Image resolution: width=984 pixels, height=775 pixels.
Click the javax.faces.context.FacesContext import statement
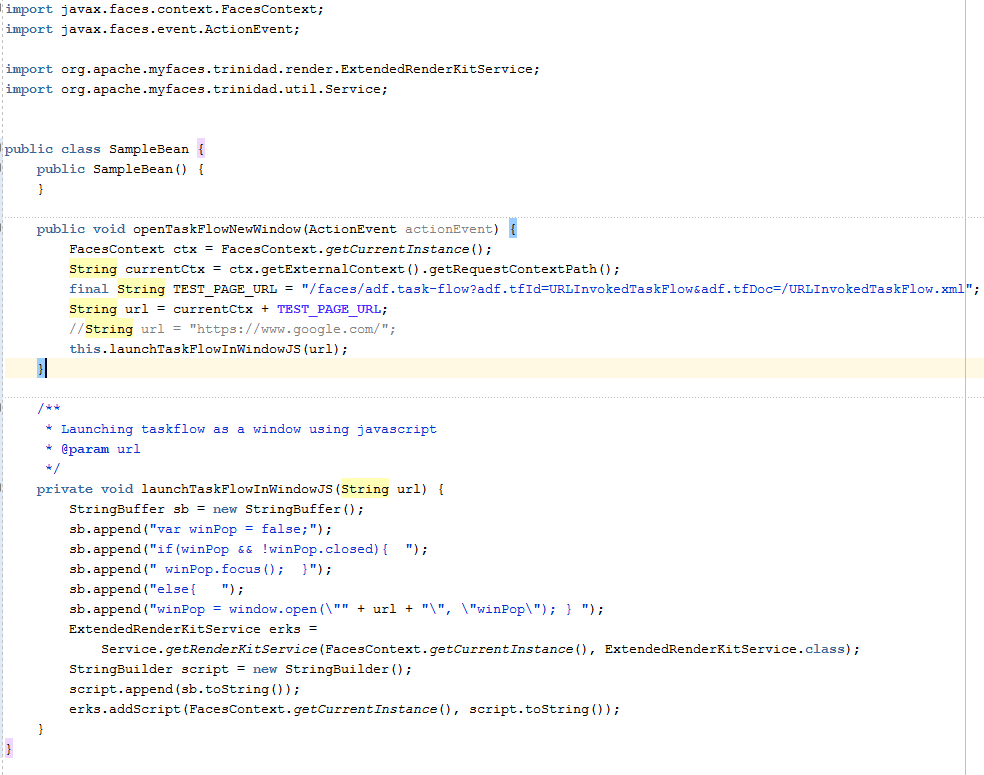[x=160, y=8]
